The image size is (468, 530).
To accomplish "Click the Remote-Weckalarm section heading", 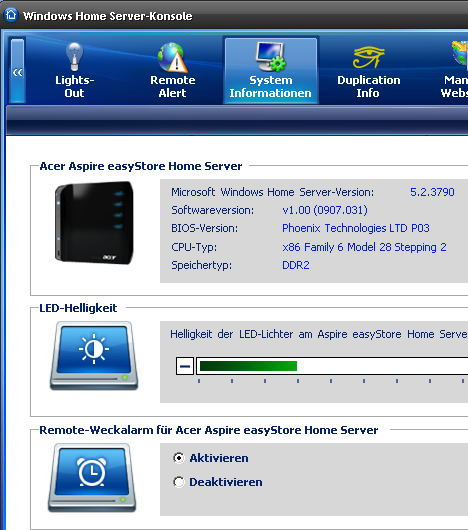I will (x=208, y=430).
